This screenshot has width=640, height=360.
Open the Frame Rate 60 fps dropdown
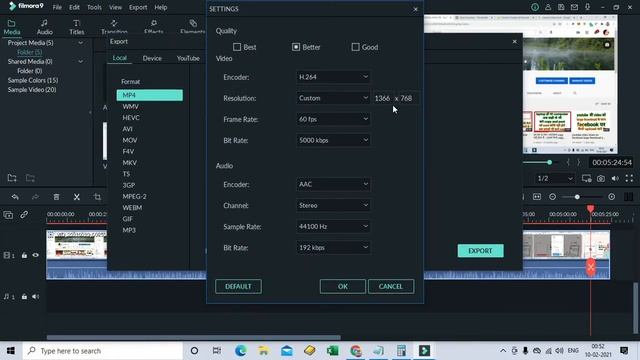click(333, 119)
